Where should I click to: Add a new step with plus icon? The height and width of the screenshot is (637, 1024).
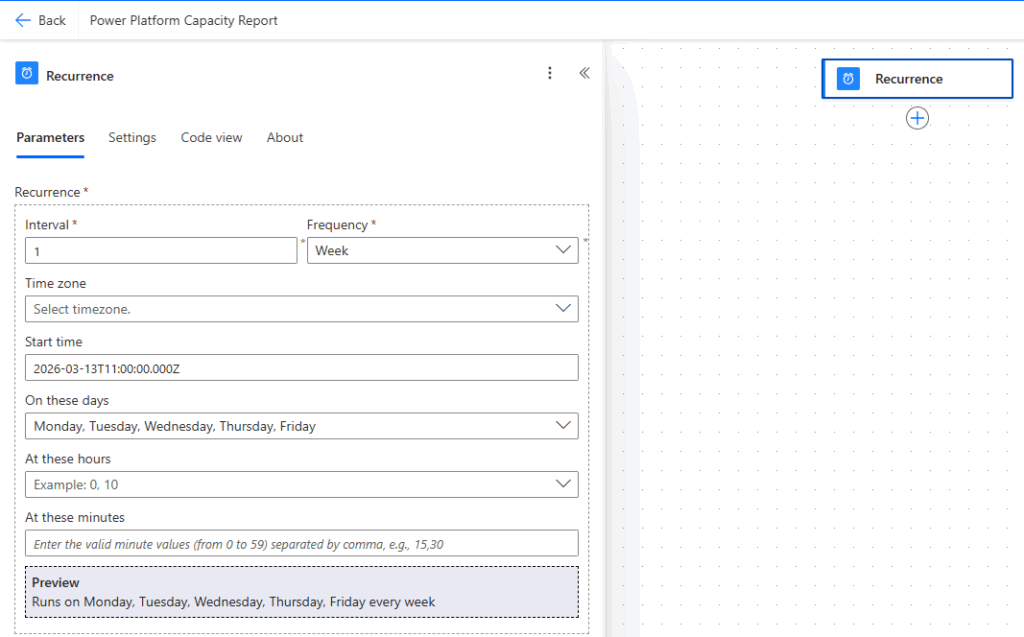[918, 118]
